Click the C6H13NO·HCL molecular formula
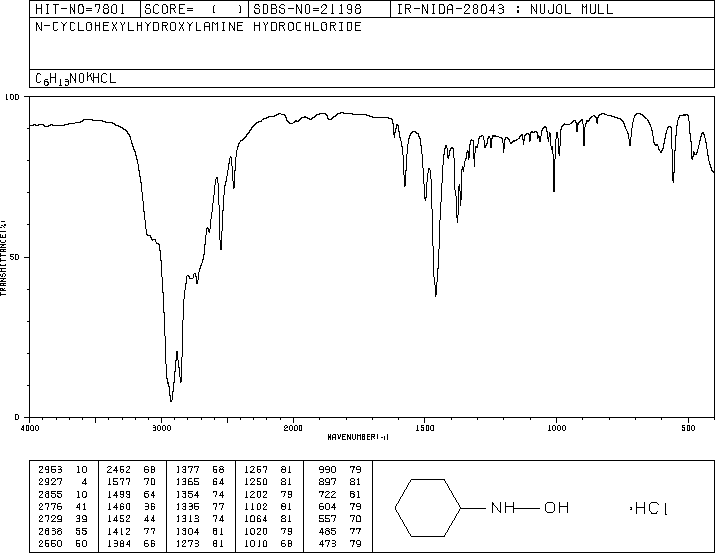Screen dimensions: 715x553 (x=76, y=79)
